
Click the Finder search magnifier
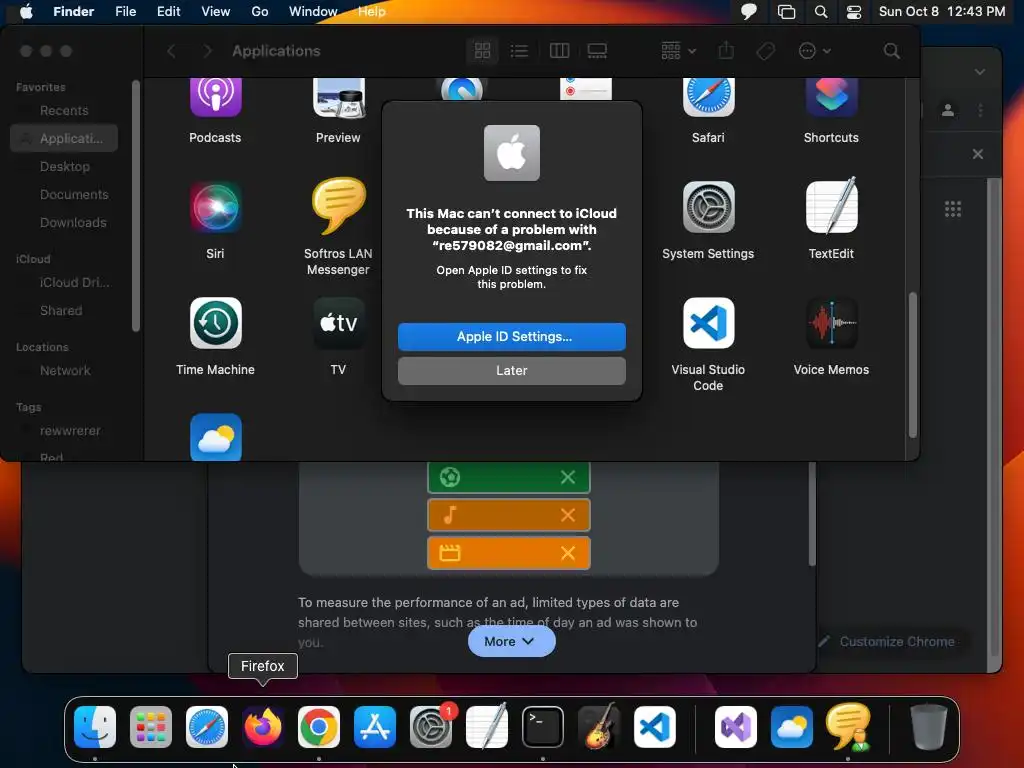891,51
